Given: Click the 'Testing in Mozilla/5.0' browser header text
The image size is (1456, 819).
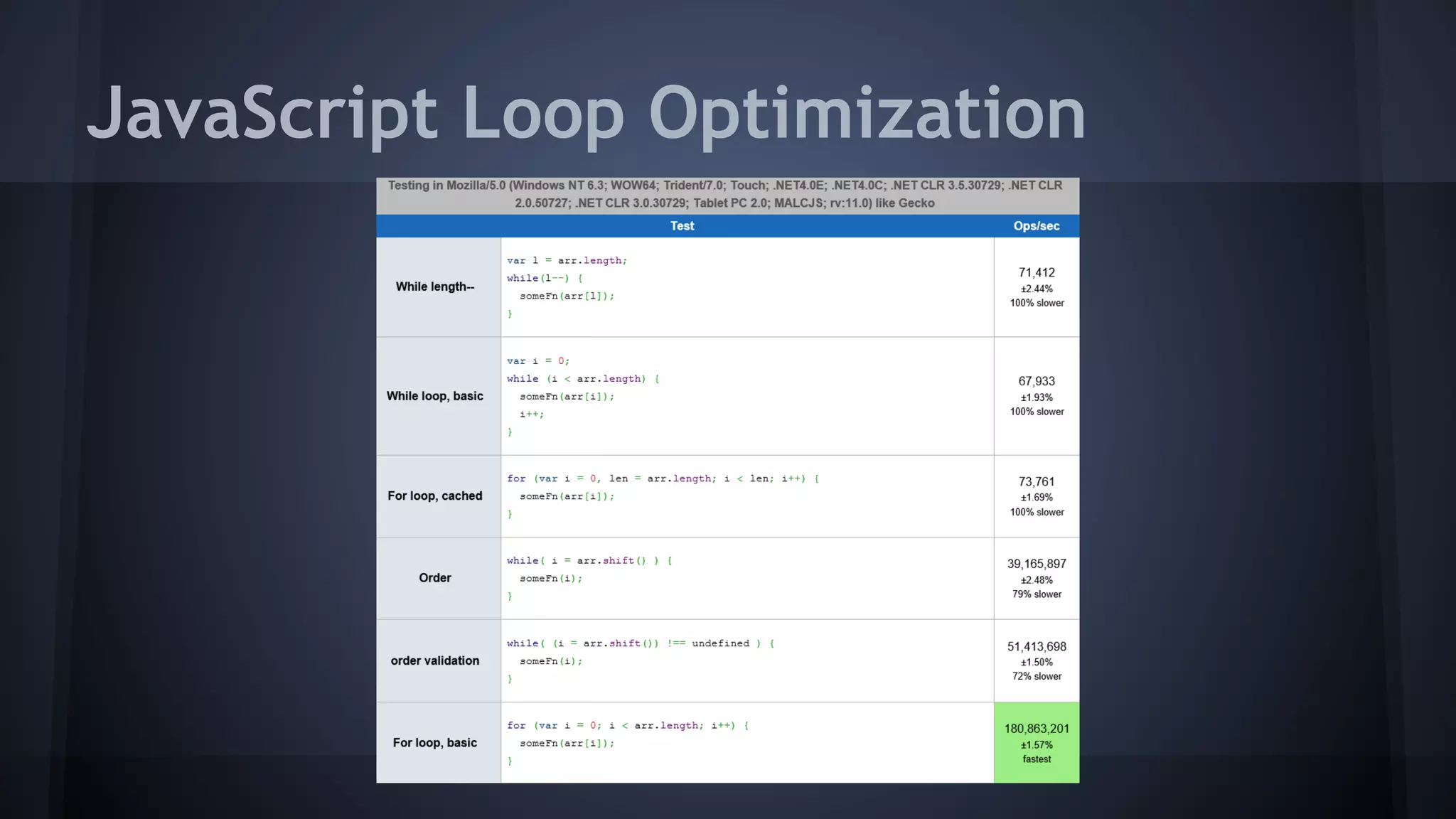Looking at the screenshot, I should tap(725, 194).
